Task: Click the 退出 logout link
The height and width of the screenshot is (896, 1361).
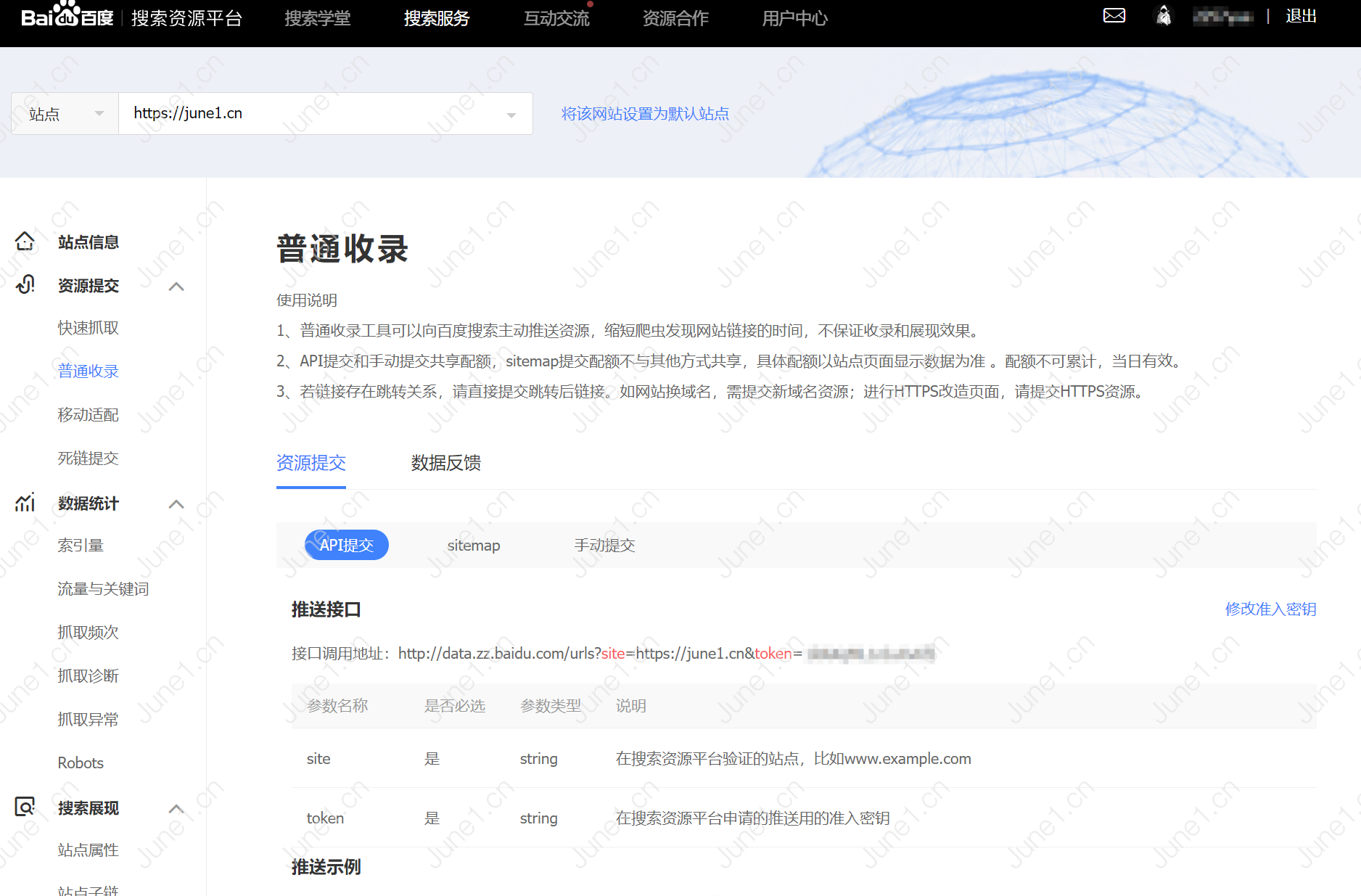Action: [1301, 17]
